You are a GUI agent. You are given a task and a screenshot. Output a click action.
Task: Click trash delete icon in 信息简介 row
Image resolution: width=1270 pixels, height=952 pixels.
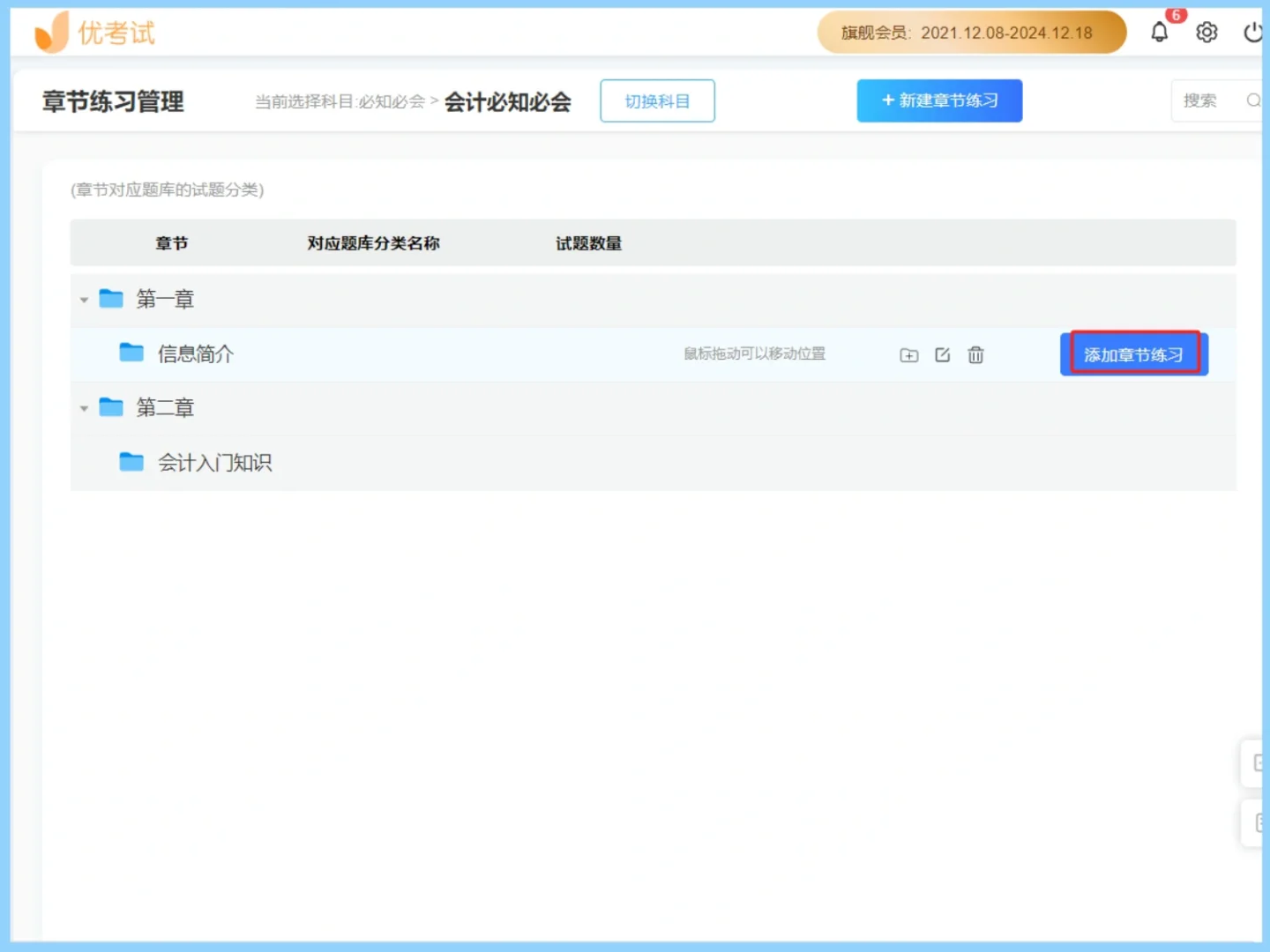[975, 354]
